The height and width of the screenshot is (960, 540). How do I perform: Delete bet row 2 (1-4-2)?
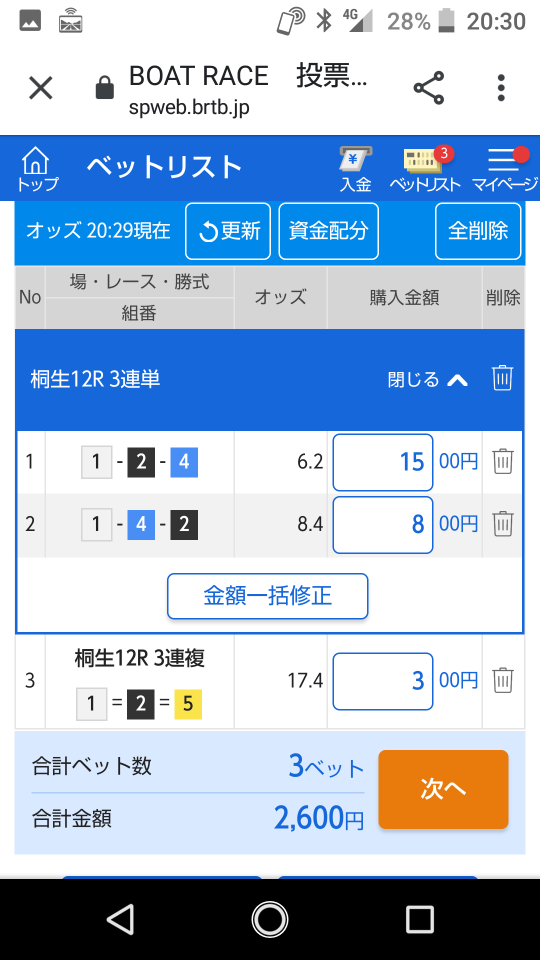[x=503, y=523]
